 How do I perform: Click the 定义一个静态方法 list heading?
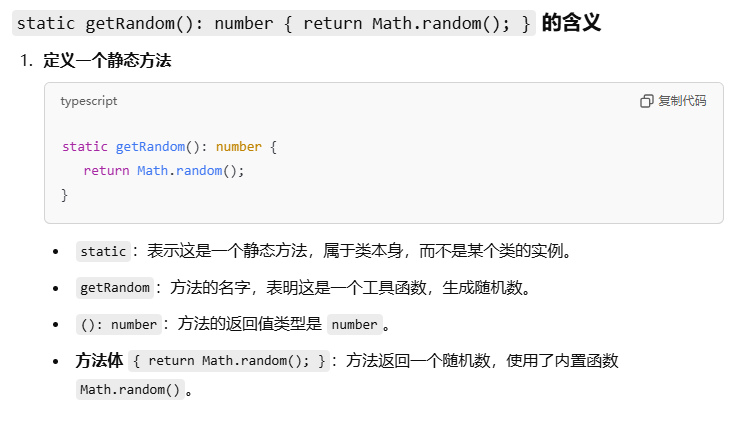107,60
